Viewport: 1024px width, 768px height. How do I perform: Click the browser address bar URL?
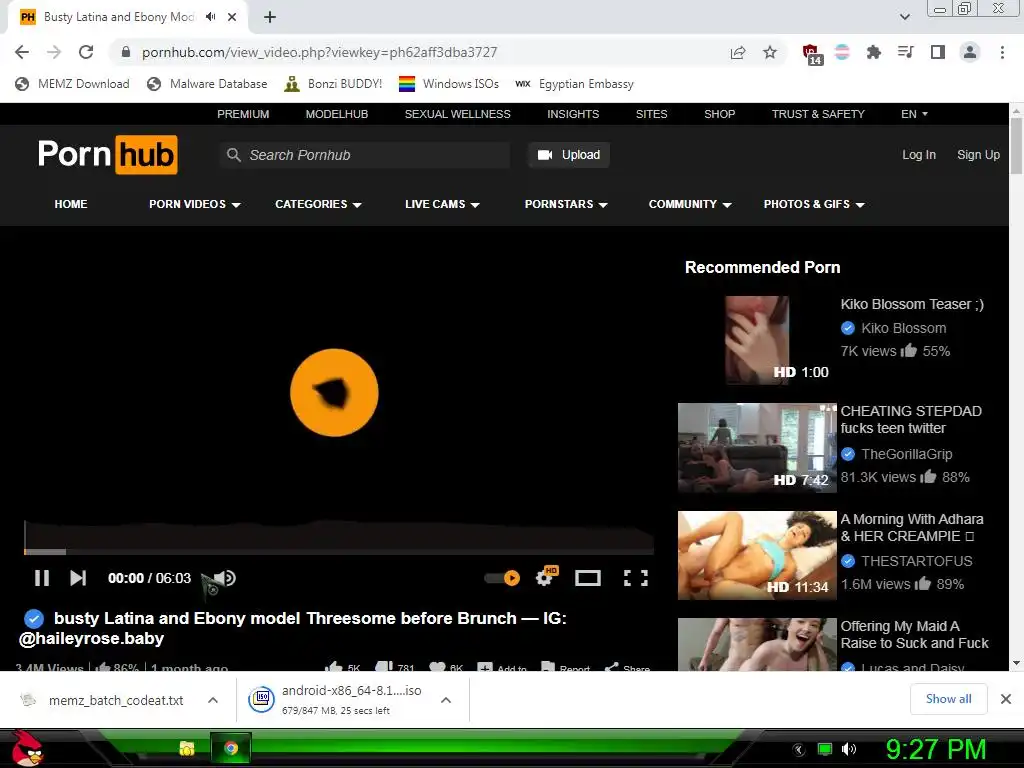coord(319,52)
